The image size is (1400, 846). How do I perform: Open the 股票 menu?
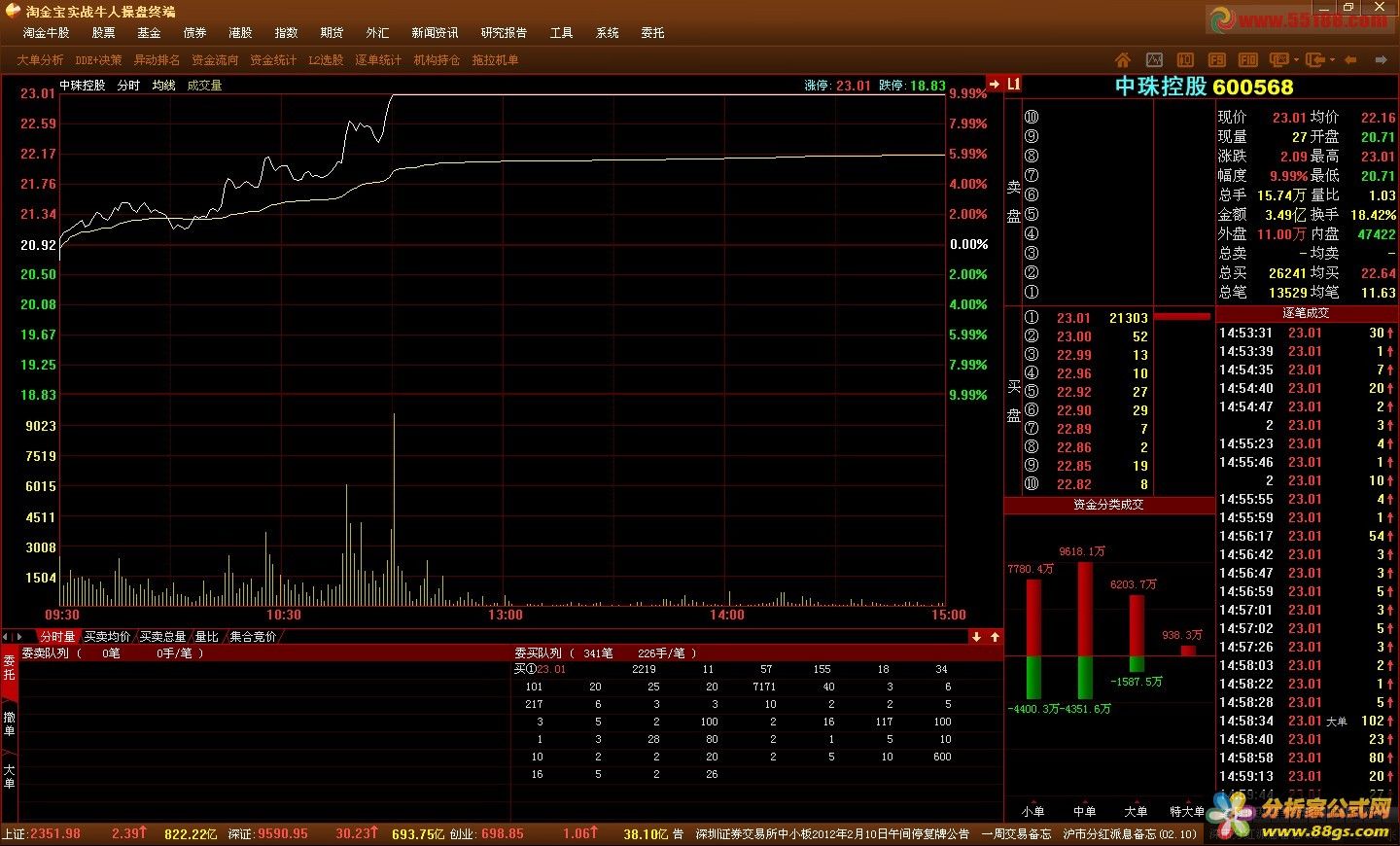tap(104, 33)
